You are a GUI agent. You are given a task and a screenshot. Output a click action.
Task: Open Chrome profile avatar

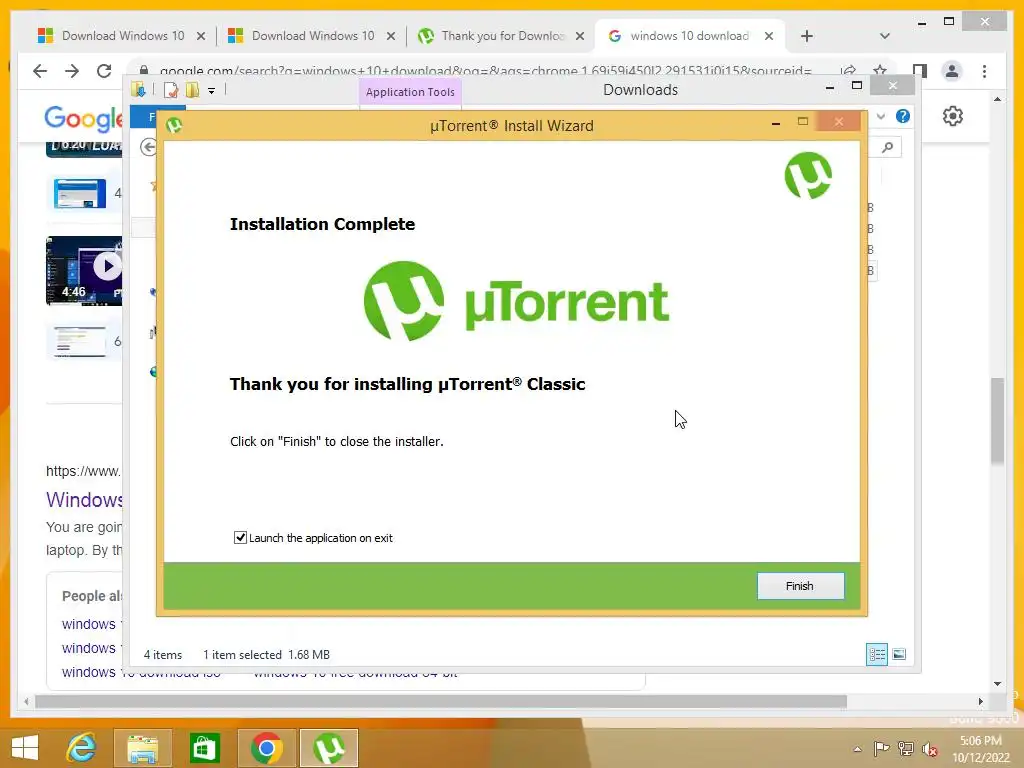(x=952, y=71)
